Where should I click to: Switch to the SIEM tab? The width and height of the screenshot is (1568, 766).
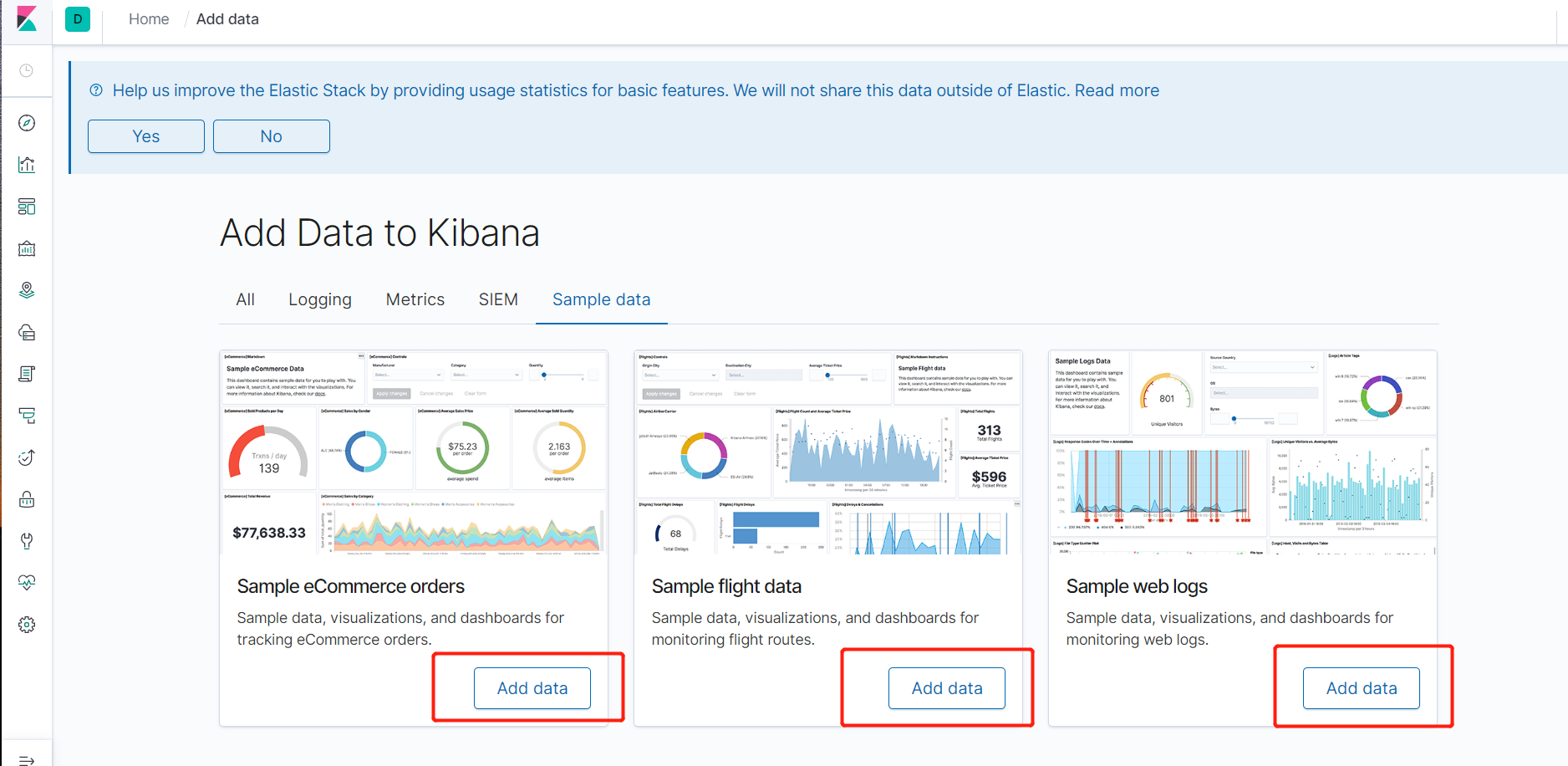[x=498, y=299]
